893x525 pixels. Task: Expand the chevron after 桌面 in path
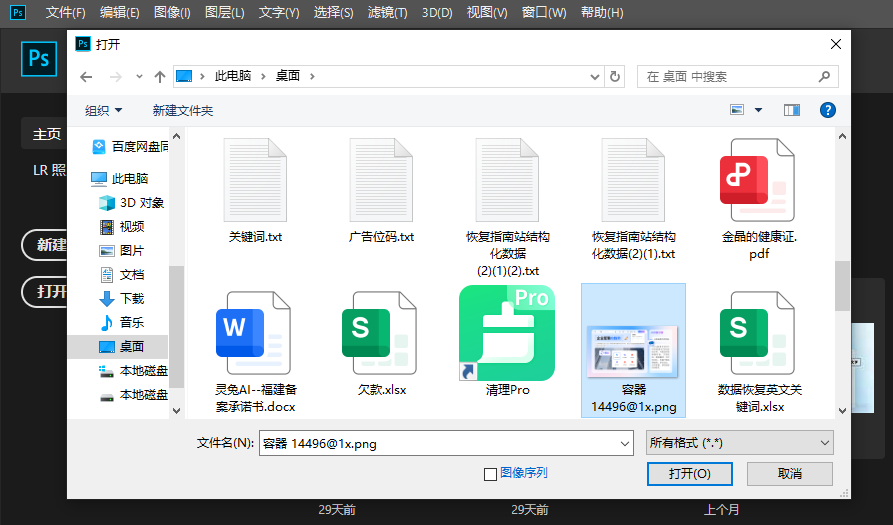coord(312,76)
